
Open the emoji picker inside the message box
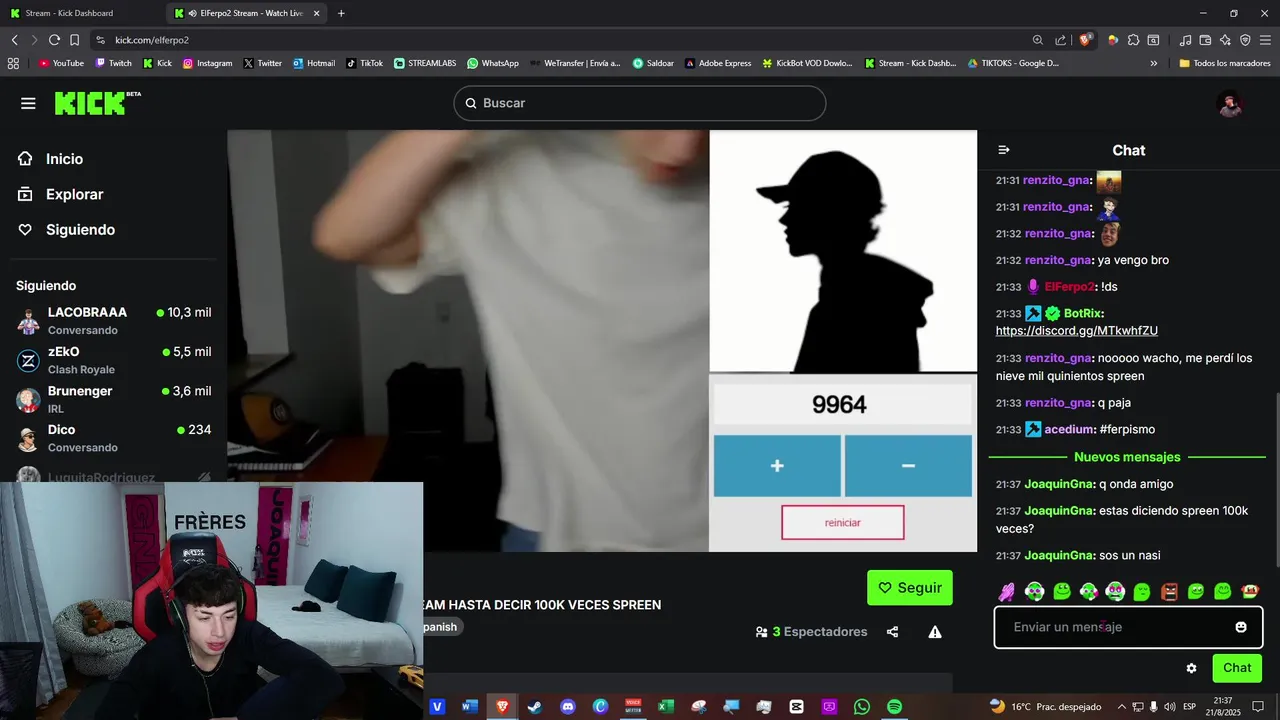[1241, 627]
